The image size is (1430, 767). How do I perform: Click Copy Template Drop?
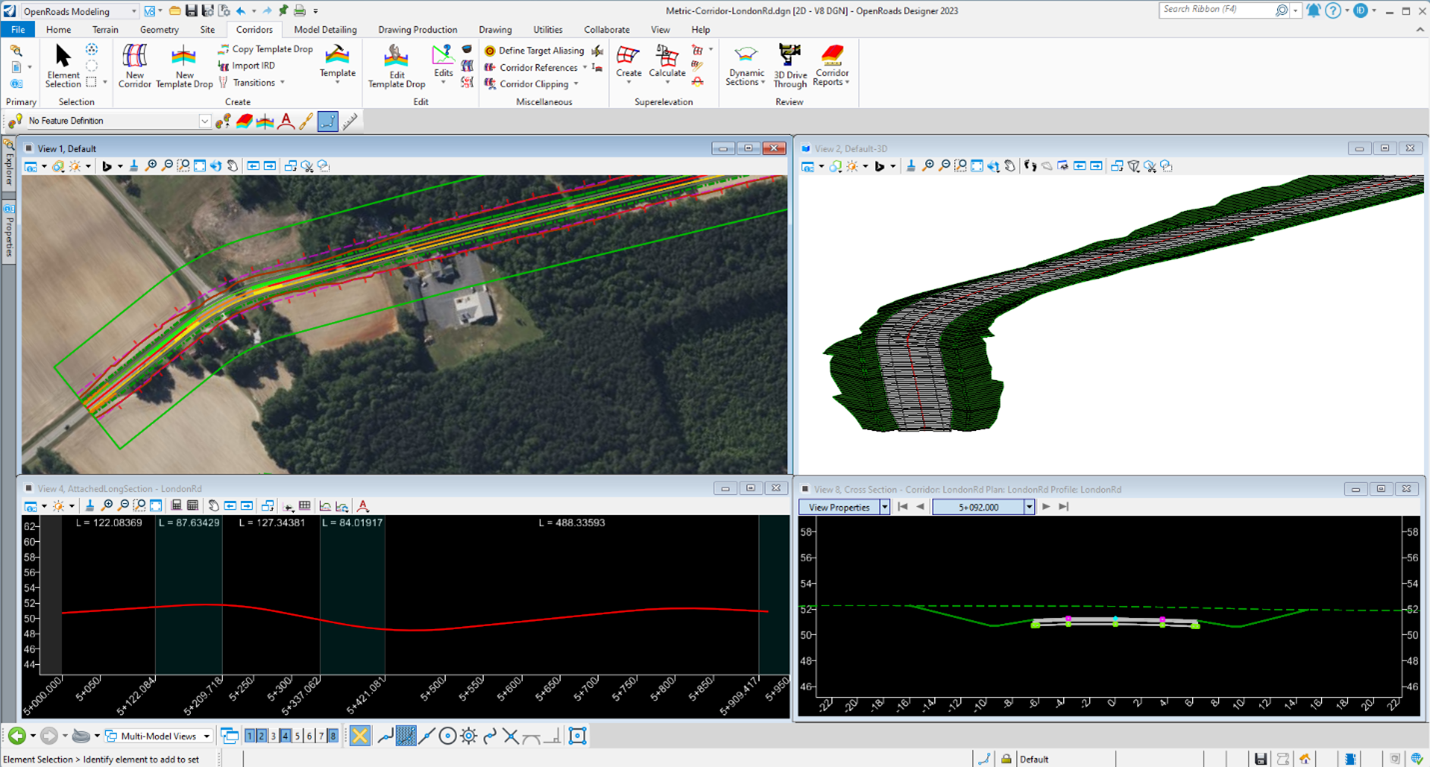(x=265, y=49)
